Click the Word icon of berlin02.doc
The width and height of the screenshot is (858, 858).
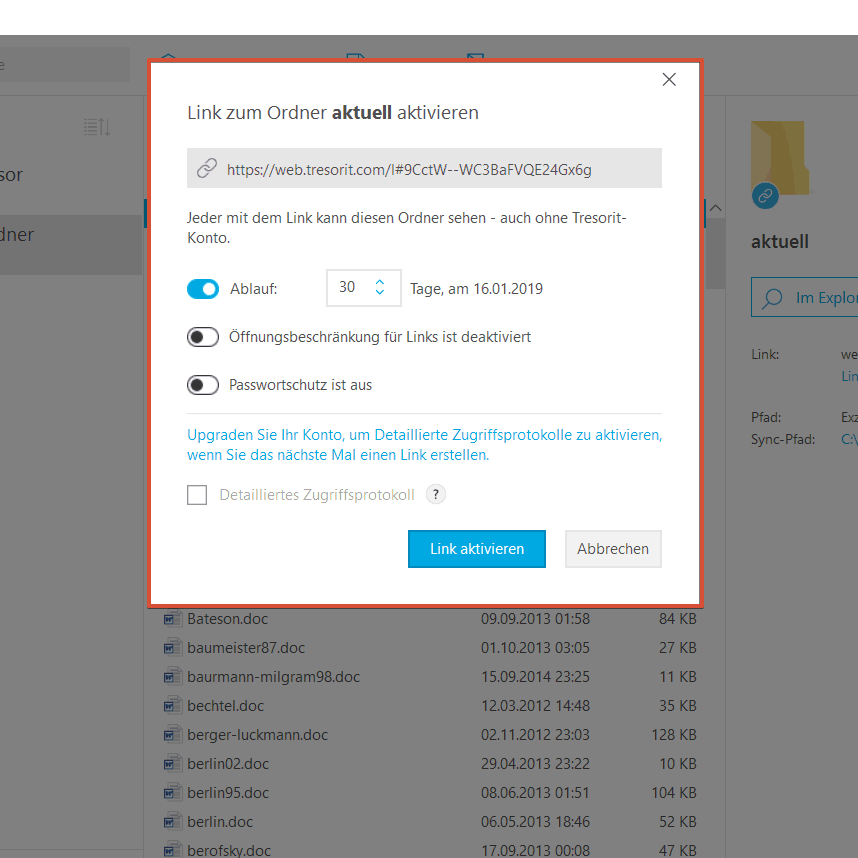coord(172,764)
